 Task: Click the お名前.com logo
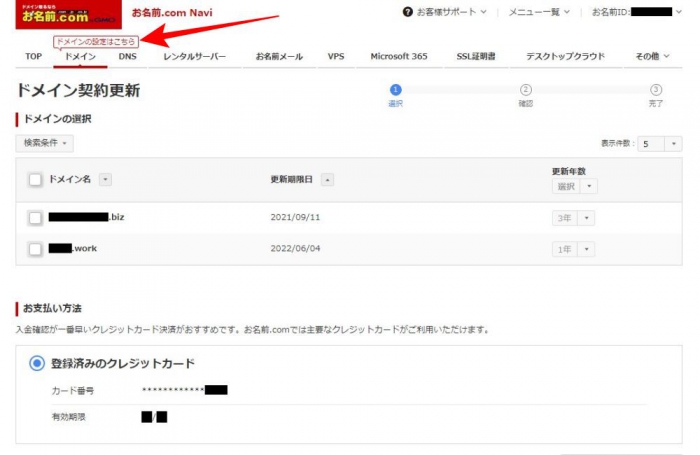(68, 14)
